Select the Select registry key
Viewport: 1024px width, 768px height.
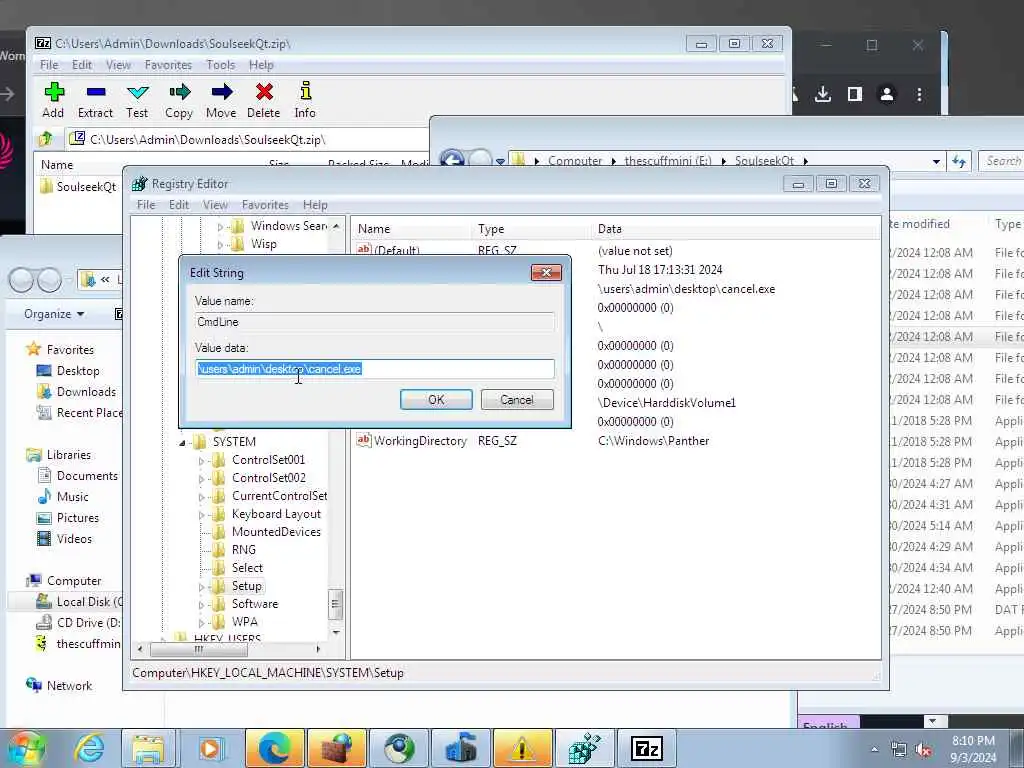(x=248, y=568)
